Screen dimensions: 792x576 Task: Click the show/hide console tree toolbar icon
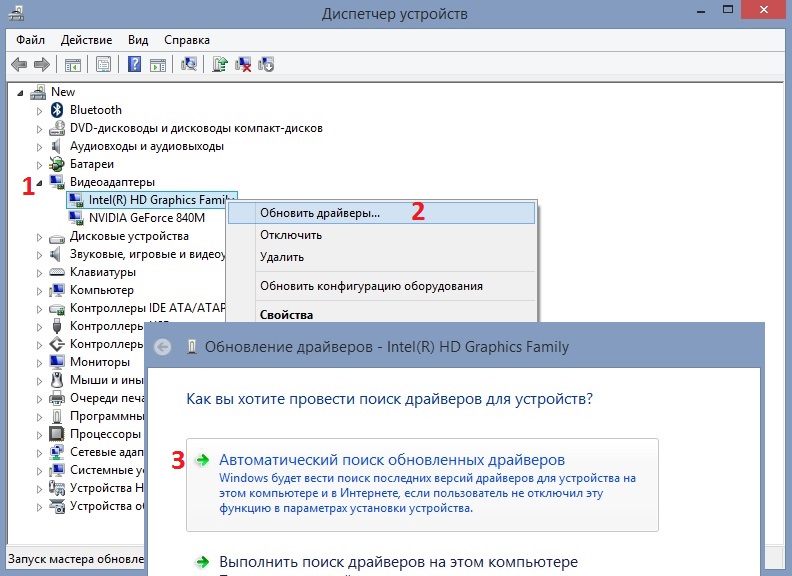click(x=73, y=65)
